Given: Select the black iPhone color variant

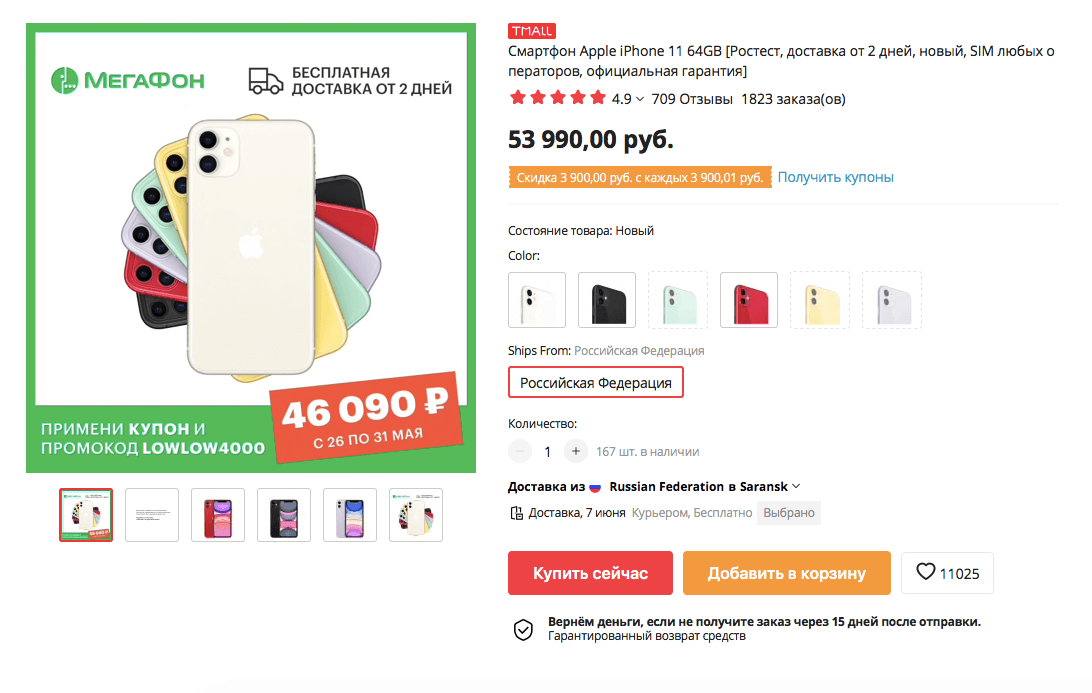Looking at the screenshot, I should tap(607, 299).
